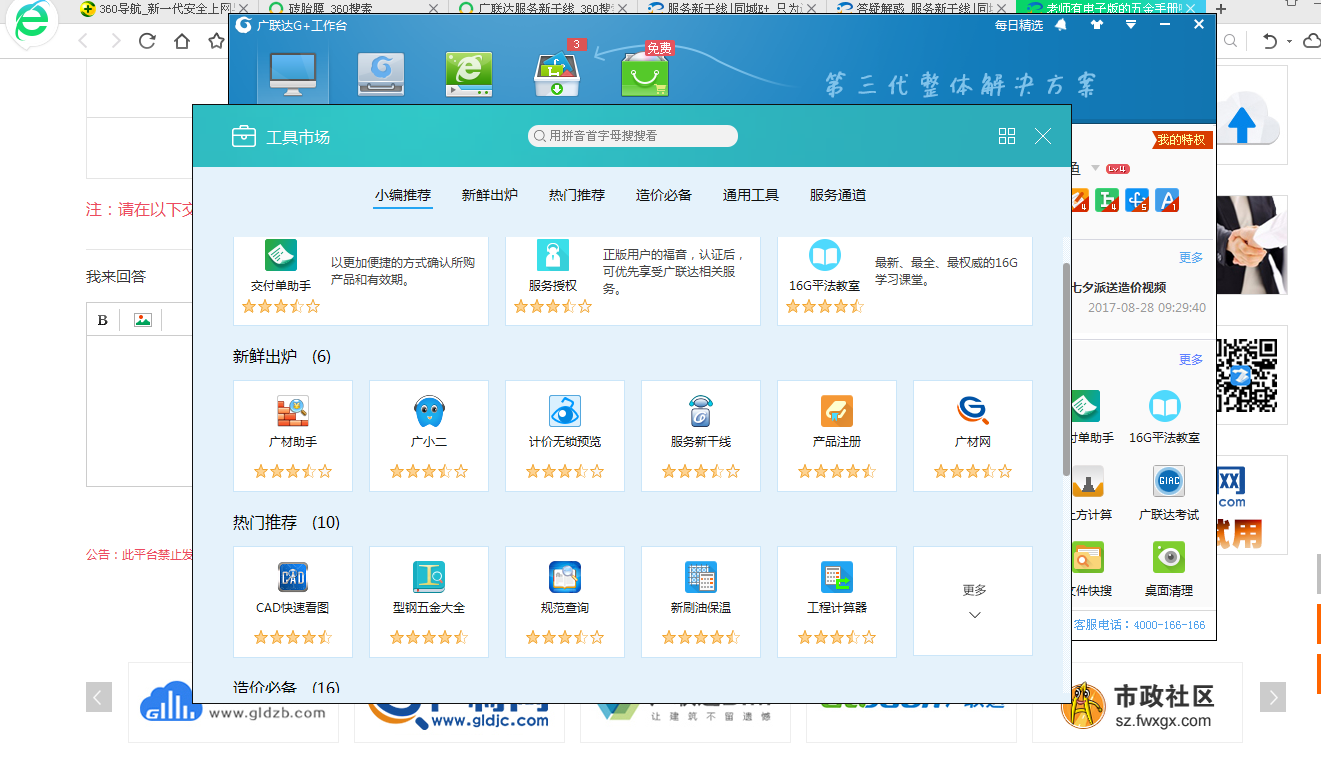Switch tool market to grid view

(1007, 136)
